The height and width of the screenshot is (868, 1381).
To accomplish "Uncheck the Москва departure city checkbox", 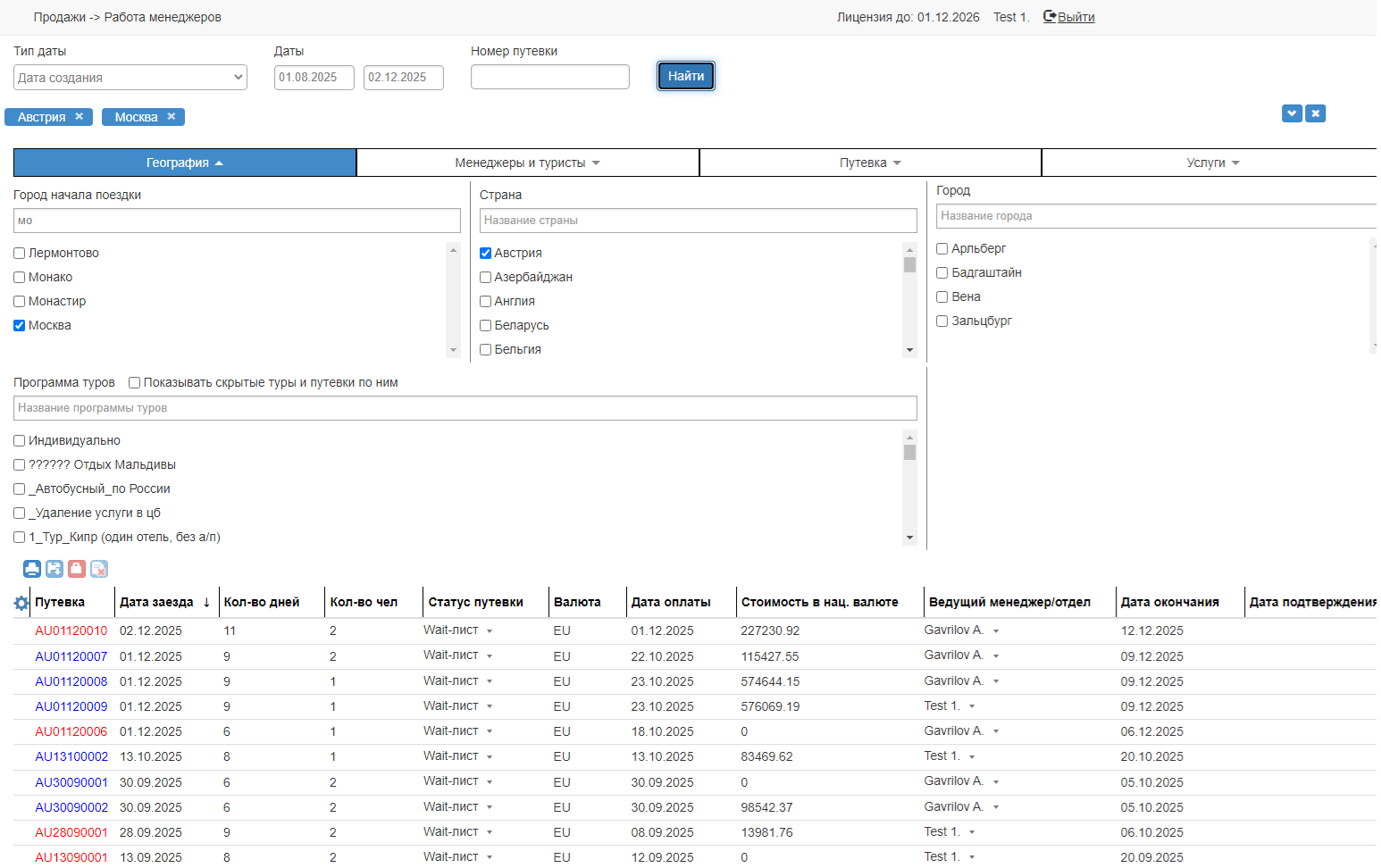I will (x=20, y=326).
